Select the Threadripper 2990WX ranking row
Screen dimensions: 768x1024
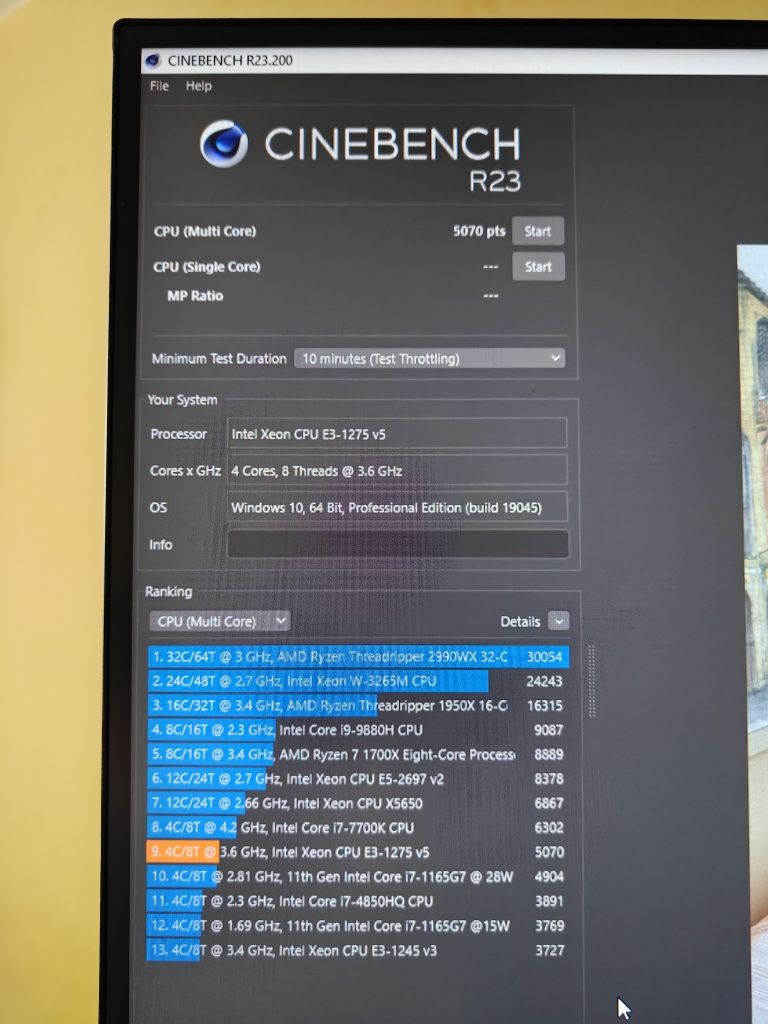[x=358, y=656]
